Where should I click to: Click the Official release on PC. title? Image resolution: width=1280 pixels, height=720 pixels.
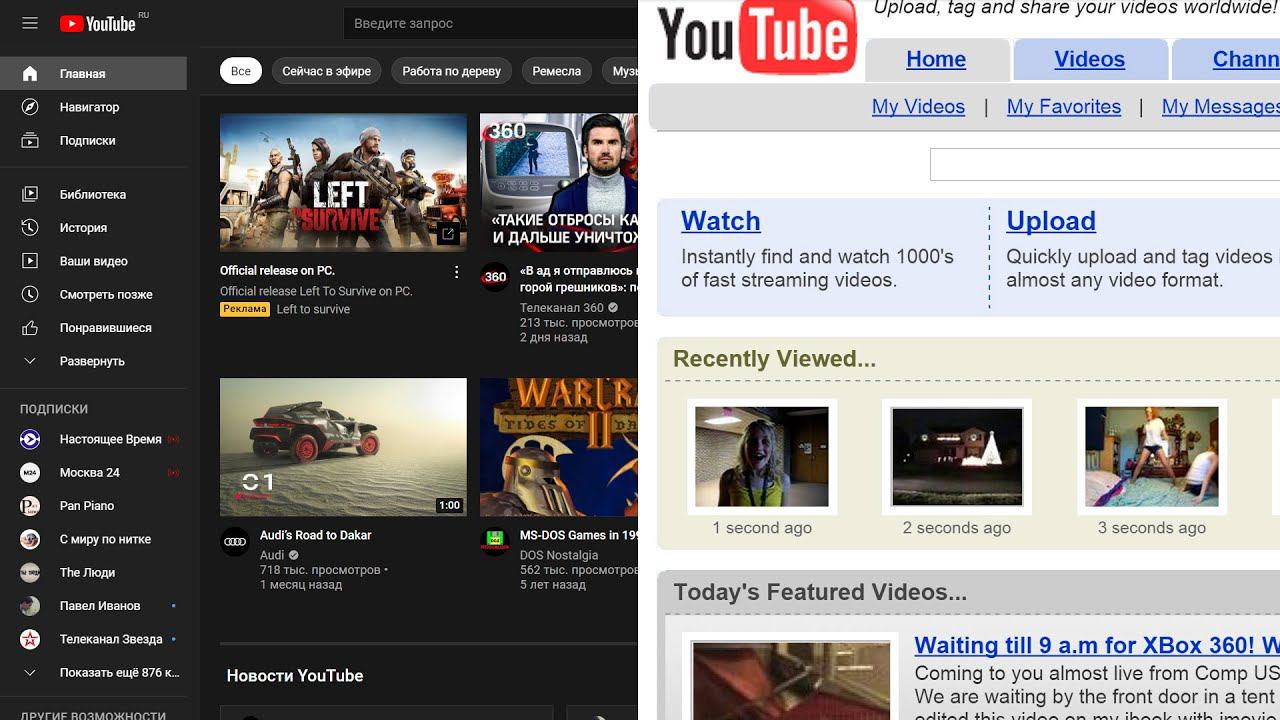pyautogui.click(x=277, y=270)
